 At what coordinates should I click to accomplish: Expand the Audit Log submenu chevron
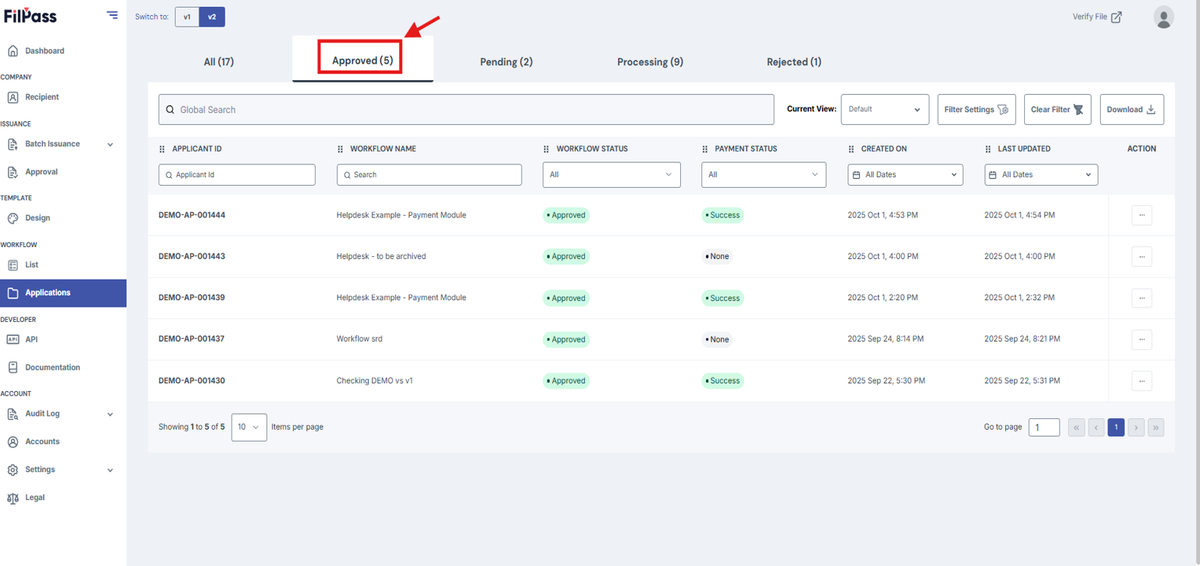pyautogui.click(x=110, y=414)
